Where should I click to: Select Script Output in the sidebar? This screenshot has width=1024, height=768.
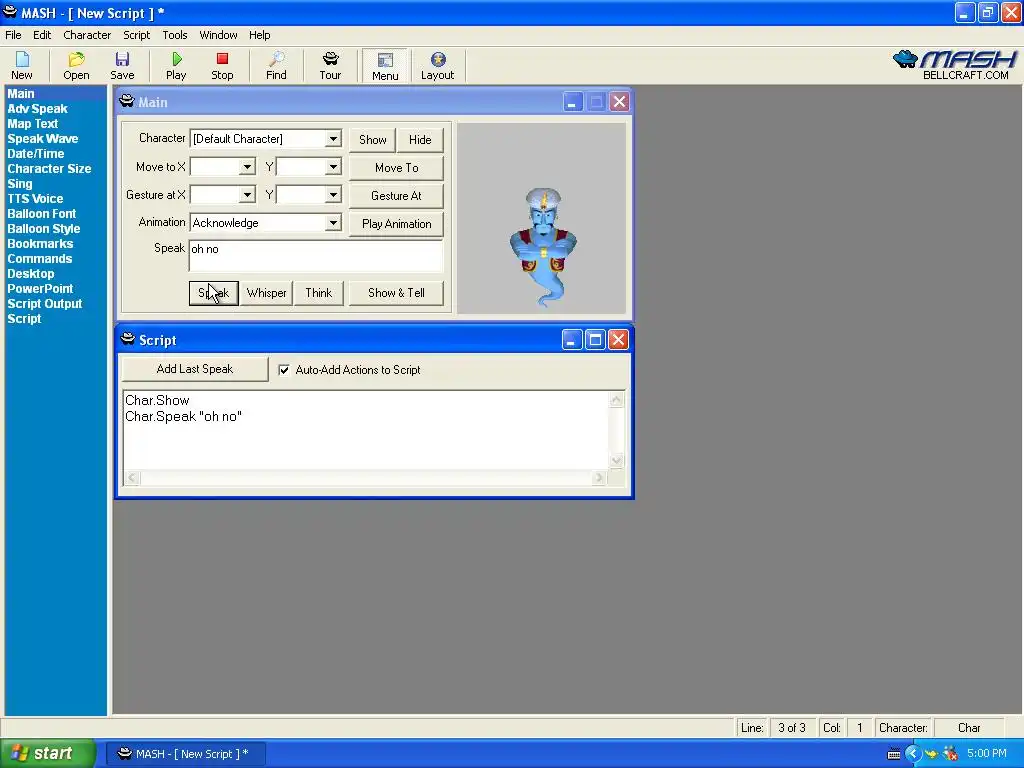pyautogui.click(x=44, y=304)
